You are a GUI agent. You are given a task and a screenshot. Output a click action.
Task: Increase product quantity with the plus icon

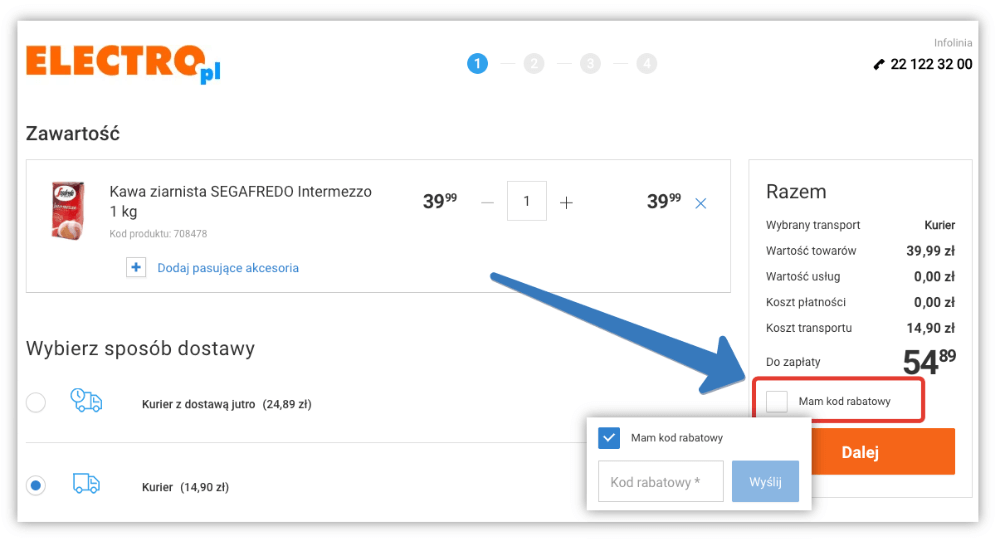566,203
